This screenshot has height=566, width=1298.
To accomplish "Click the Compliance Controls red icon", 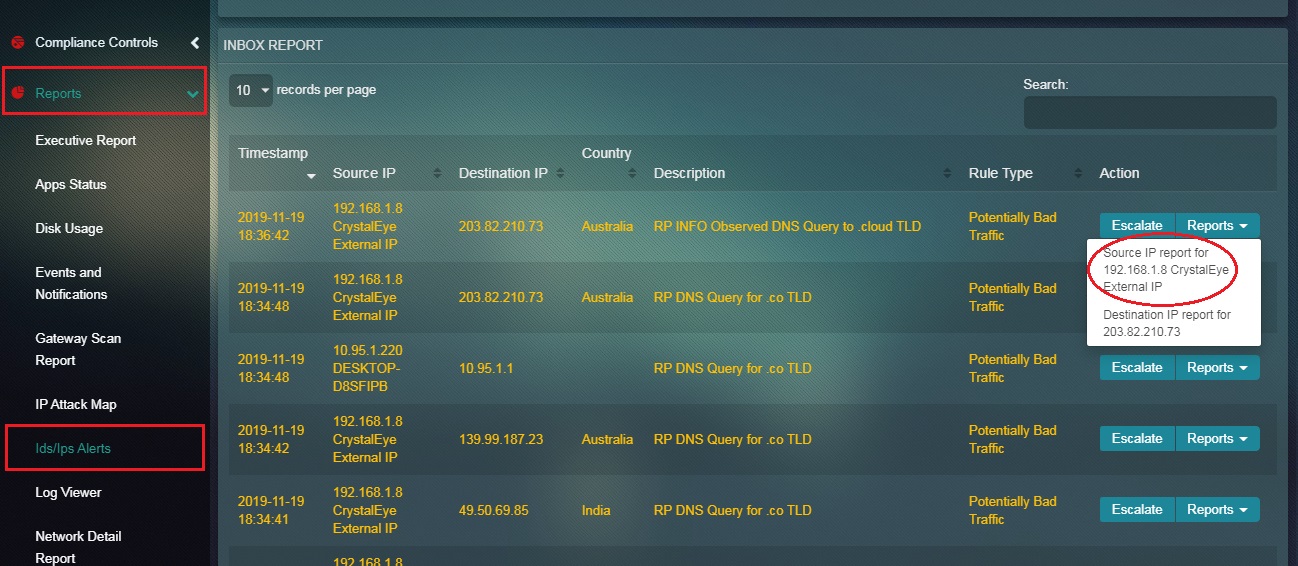I will click(x=17, y=43).
